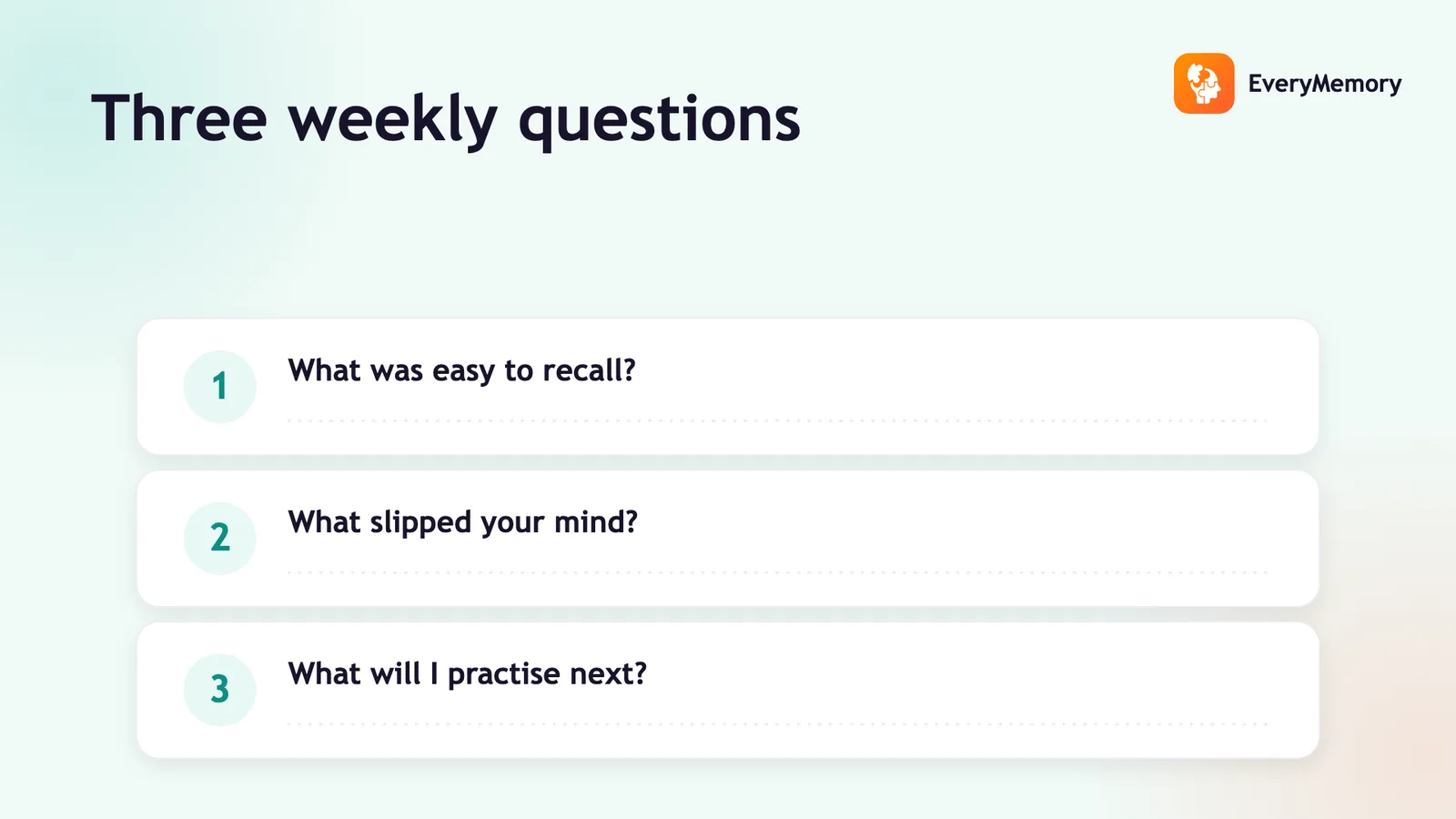
Task: Select the number 2 circle badge
Action: [x=219, y=538]
